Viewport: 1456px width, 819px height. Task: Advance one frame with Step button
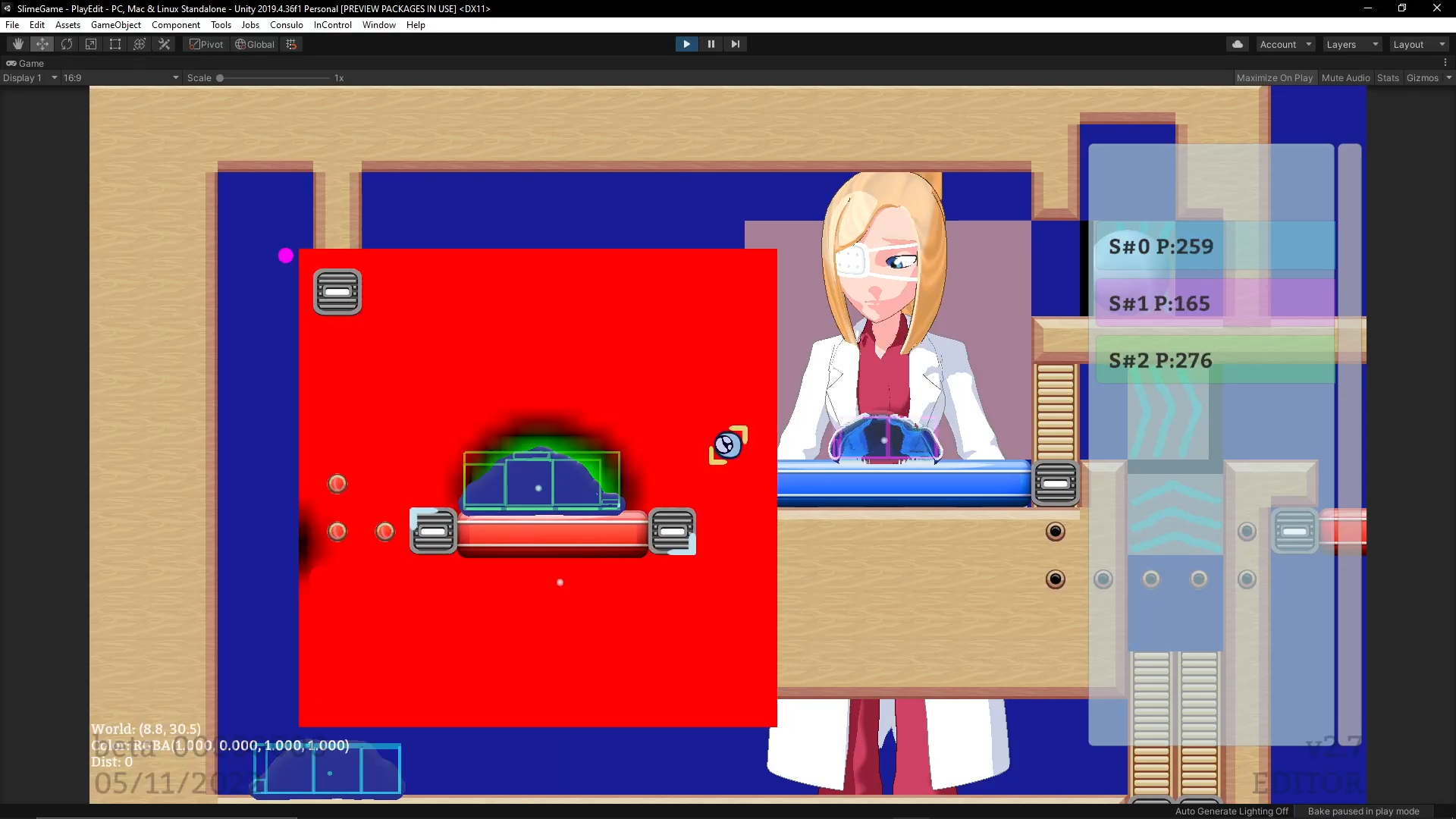[x=735, y=44]
